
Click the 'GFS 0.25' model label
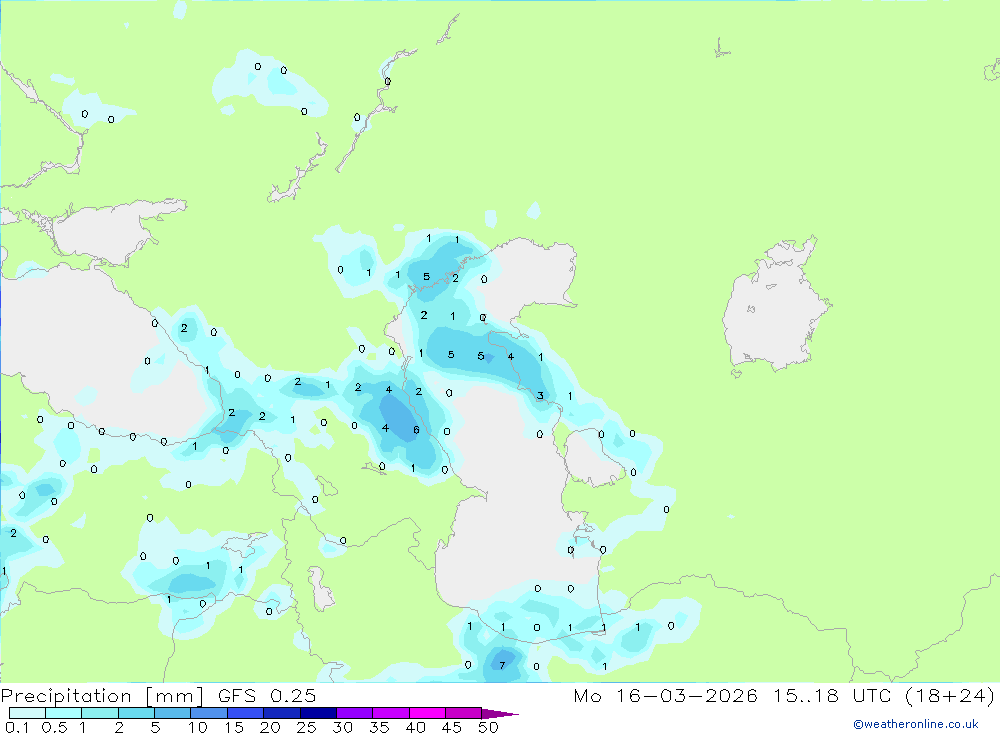(x=267, y=696)
